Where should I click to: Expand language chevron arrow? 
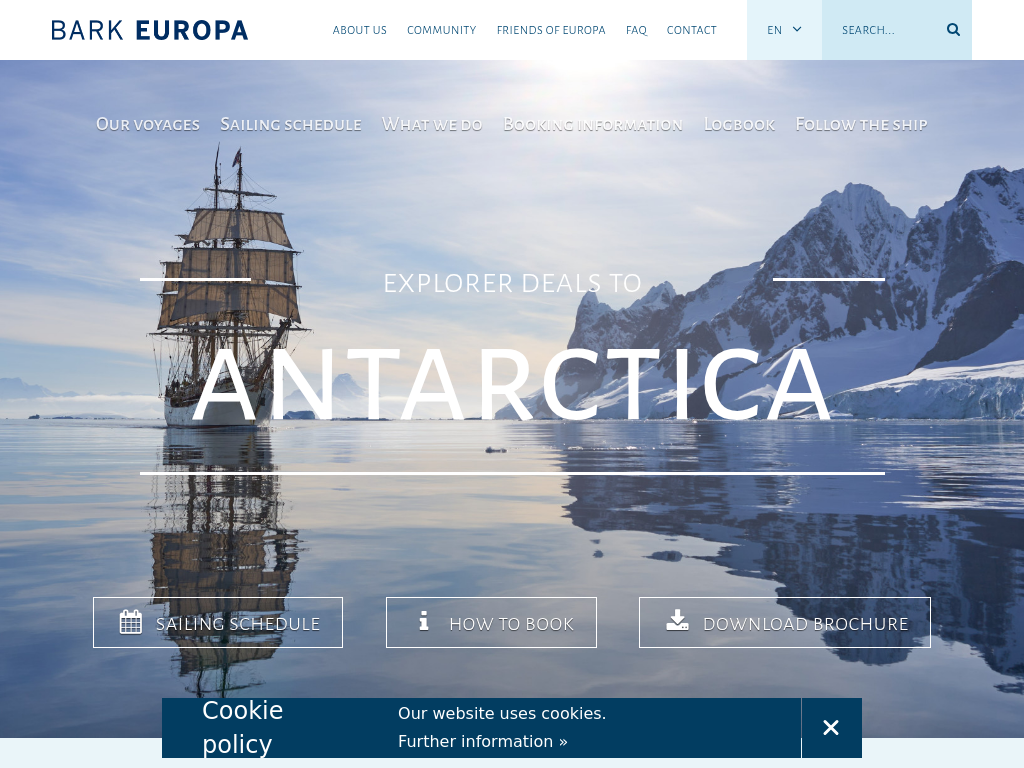[x=797, y=29]
